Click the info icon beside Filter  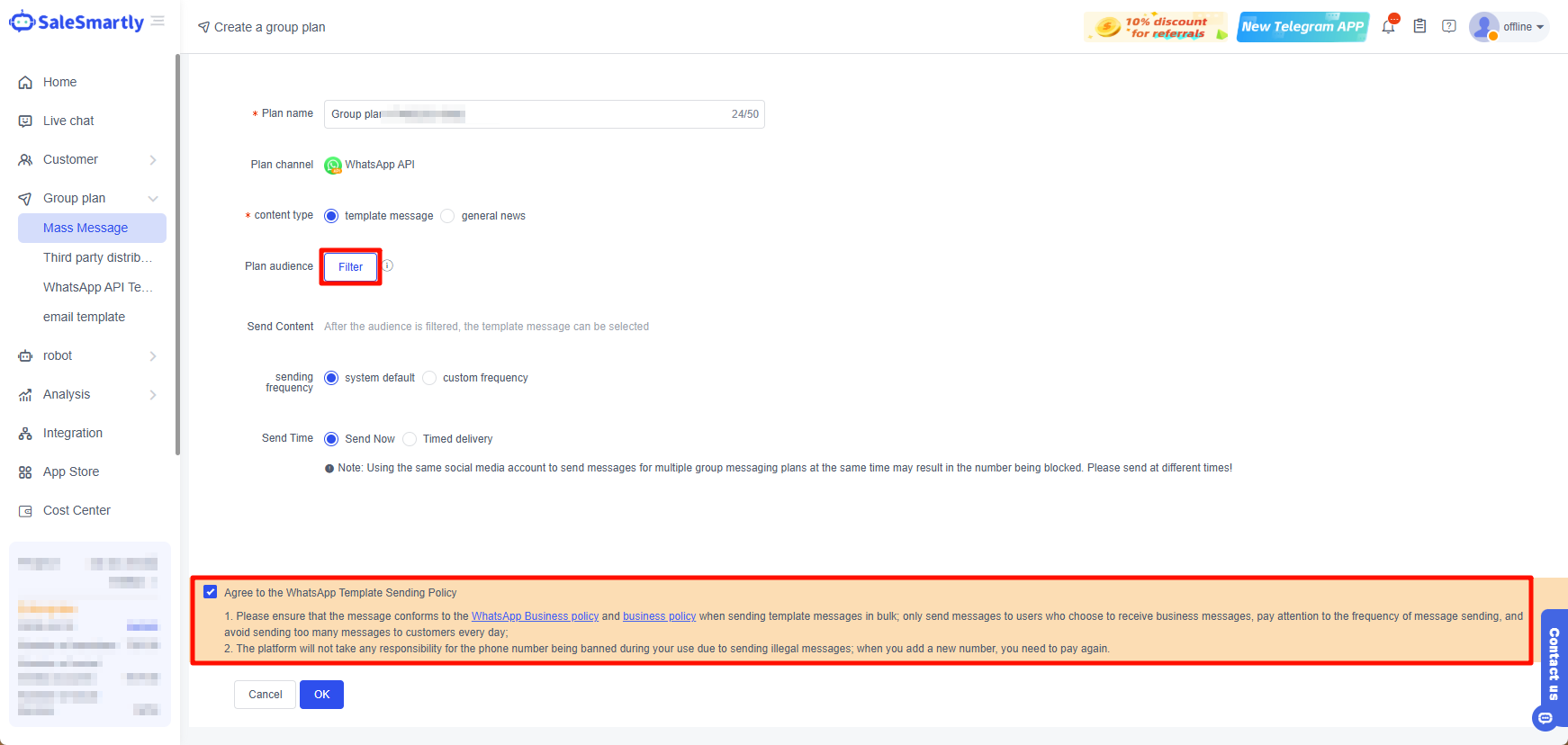388,265
